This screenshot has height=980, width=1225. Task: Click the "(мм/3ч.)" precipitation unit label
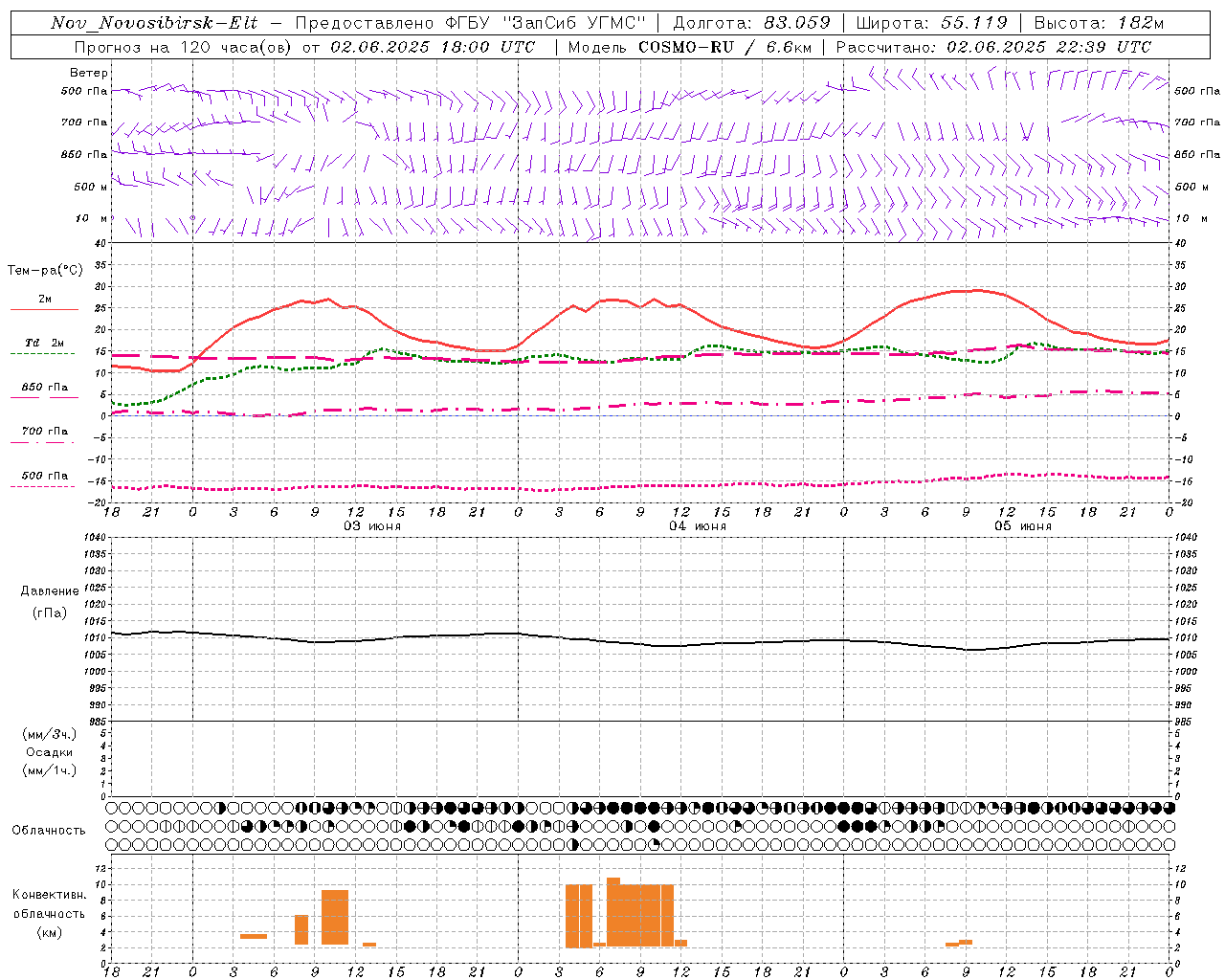[50, 734]
